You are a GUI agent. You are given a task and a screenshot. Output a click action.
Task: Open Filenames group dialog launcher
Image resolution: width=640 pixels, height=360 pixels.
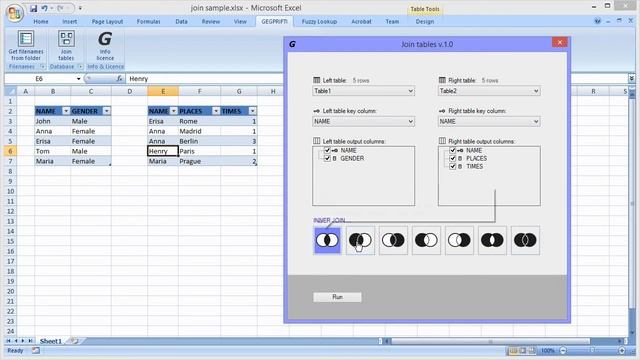click(x=42, y=67)
